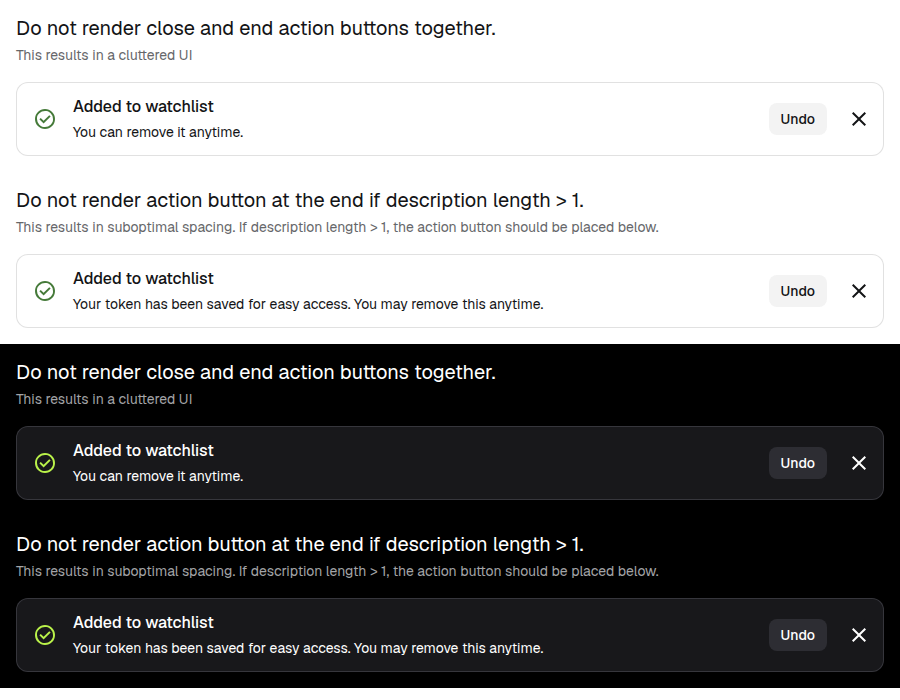The width and height of the screenshot is (900, 700).
Task: Click lime check icon in dark short-description toast
Action: tap(45, 463)
